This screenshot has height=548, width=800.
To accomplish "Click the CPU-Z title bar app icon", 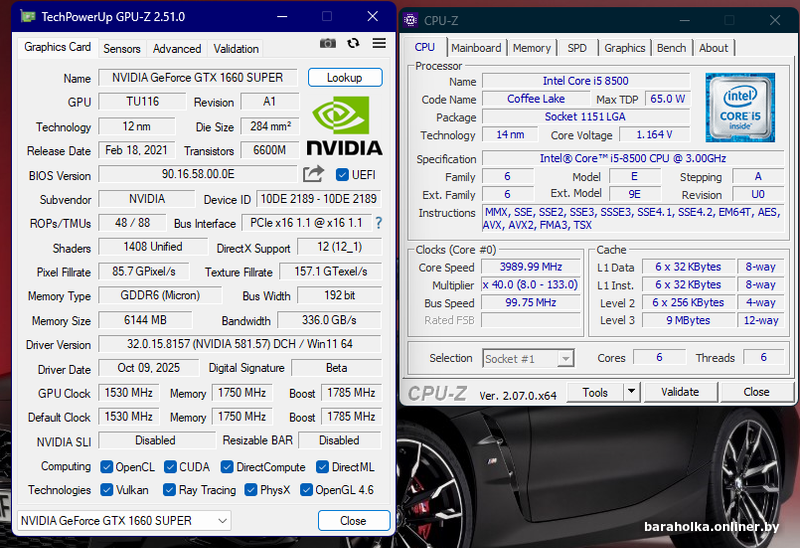I will (x=410, y=20).
